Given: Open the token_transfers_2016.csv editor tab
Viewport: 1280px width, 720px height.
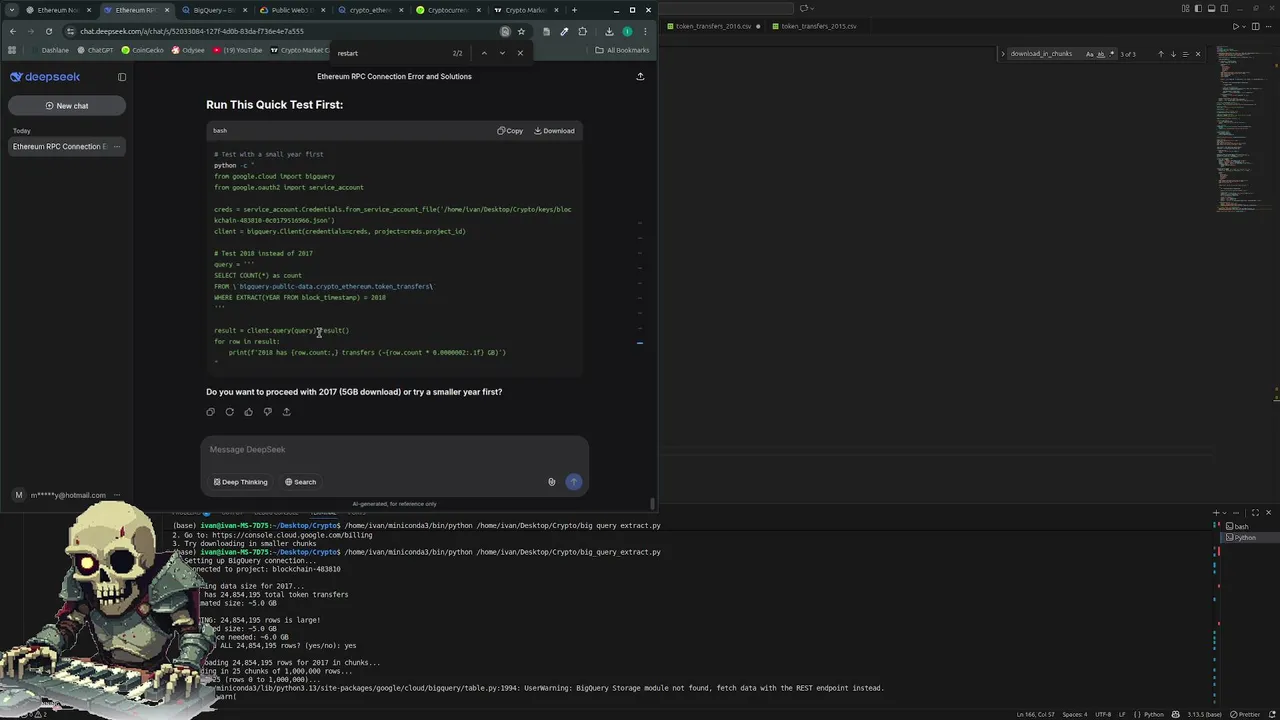Looking at the screenshot, I should coord(715,26).
